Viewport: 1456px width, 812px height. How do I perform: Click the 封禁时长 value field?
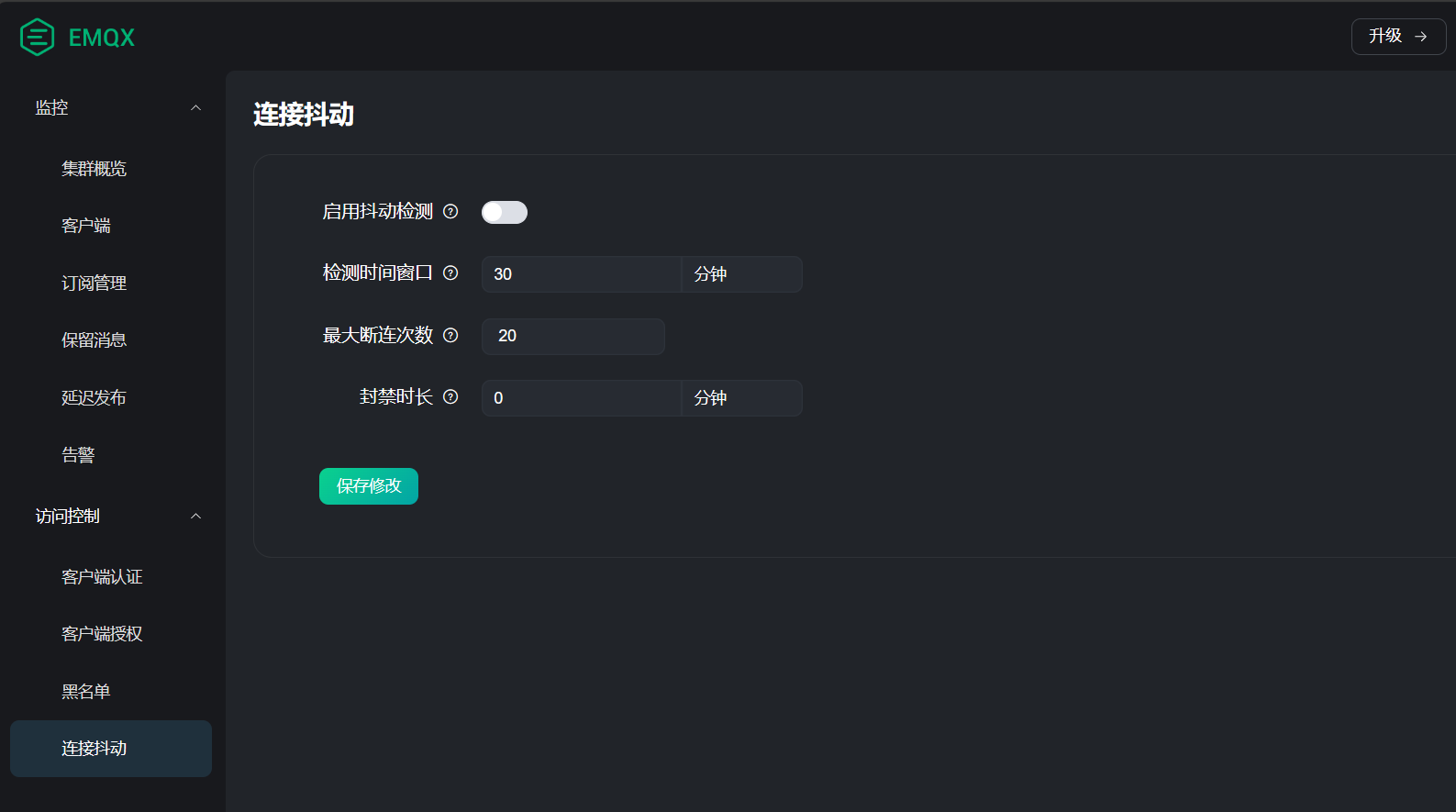[x=581, y=398]
